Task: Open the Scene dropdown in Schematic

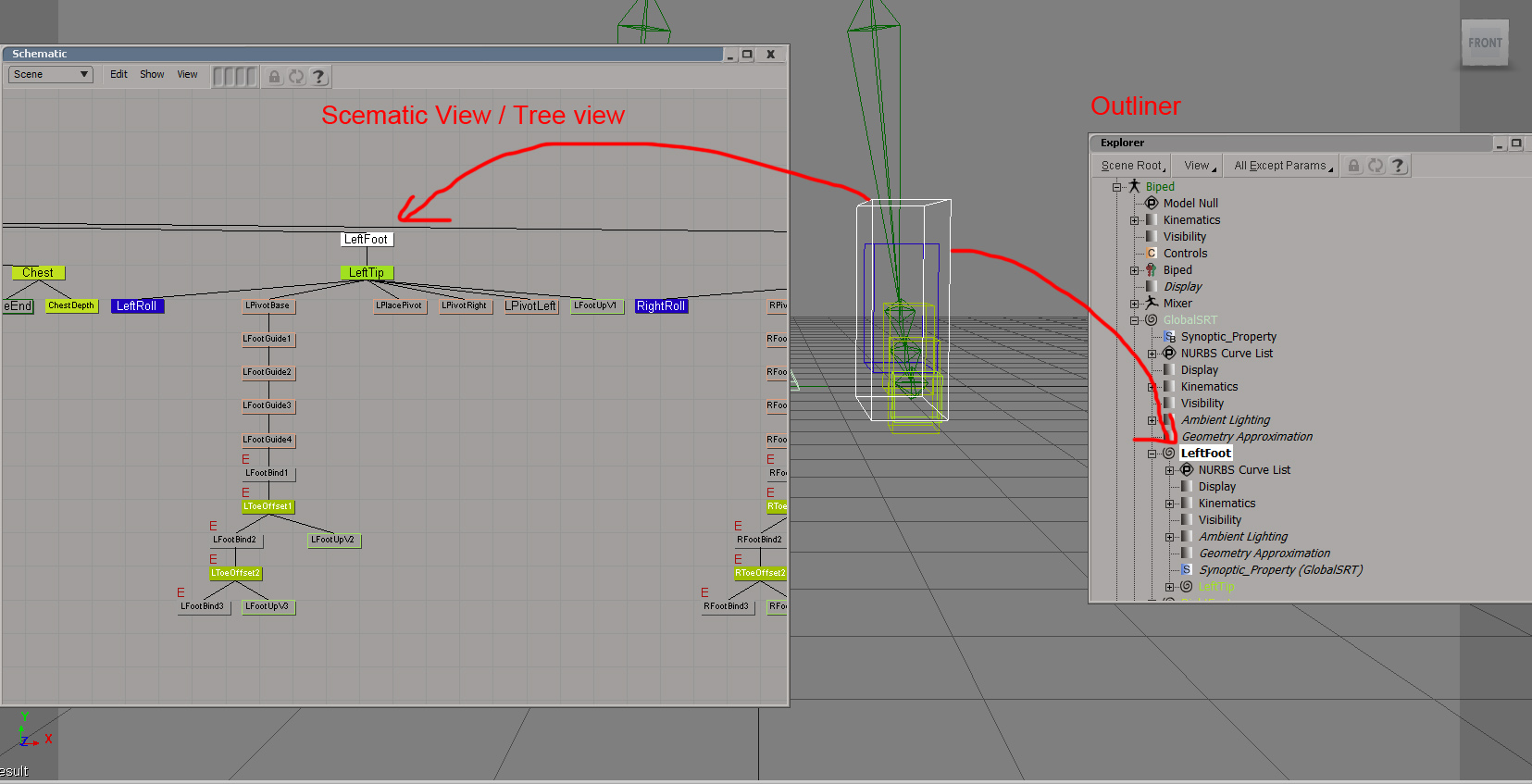Action: pos(51,74)
